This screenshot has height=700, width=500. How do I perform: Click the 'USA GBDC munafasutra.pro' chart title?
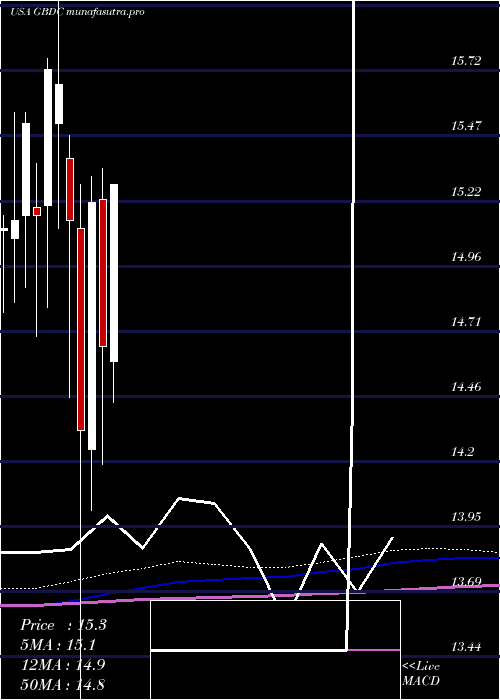coord(77,12)
